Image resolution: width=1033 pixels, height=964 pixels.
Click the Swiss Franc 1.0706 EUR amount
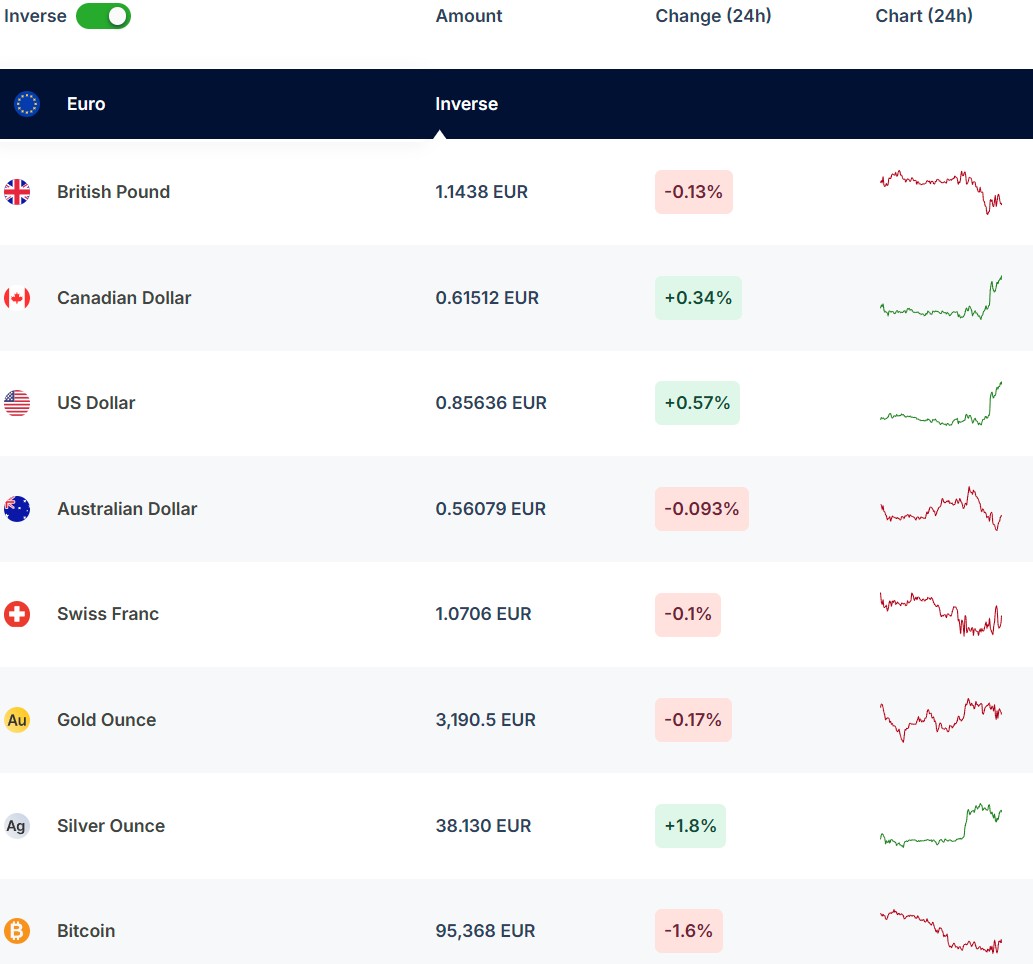click(x=483, y=614)
